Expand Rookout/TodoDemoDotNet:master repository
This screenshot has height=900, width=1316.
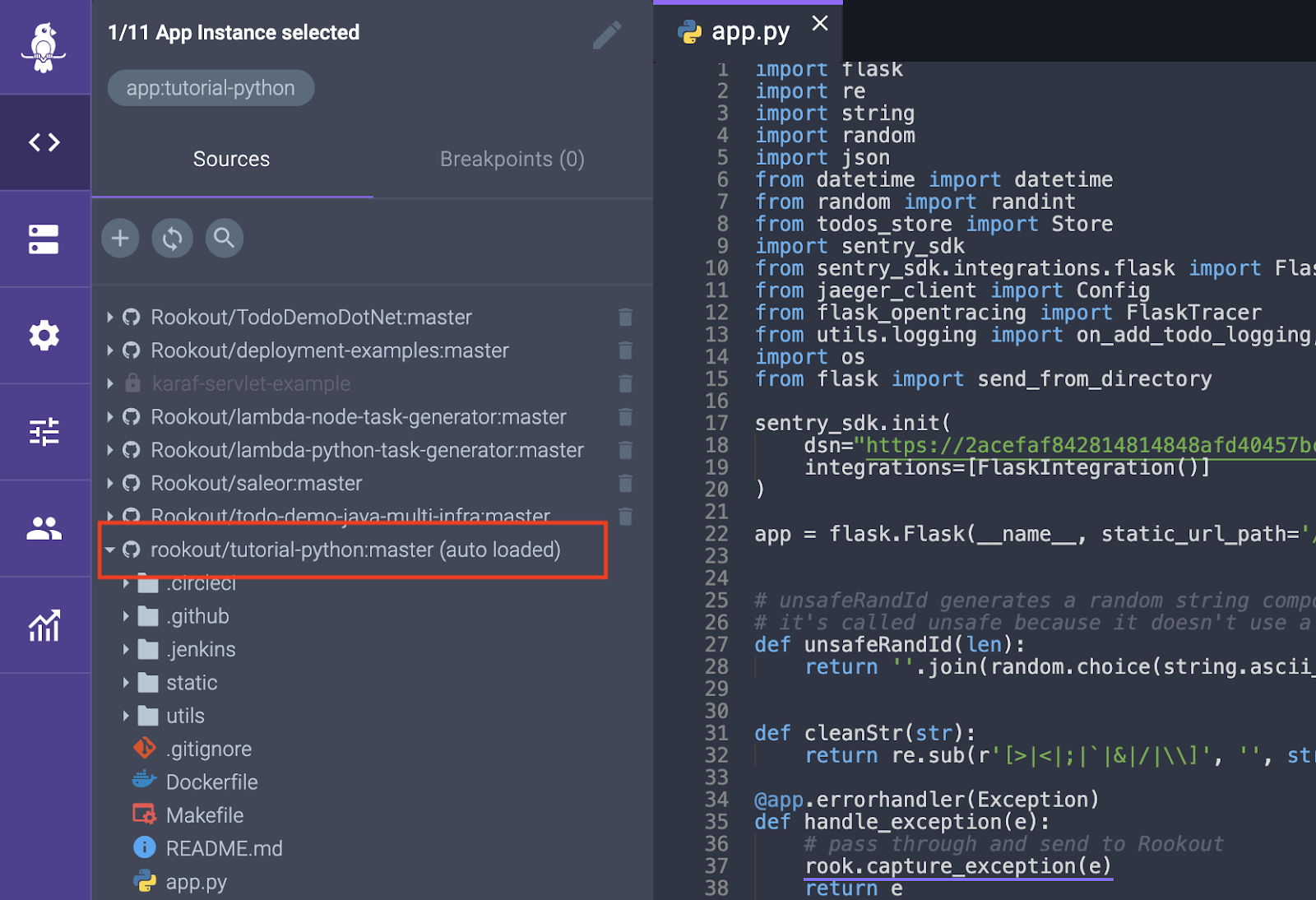click(x=109, y=317)
